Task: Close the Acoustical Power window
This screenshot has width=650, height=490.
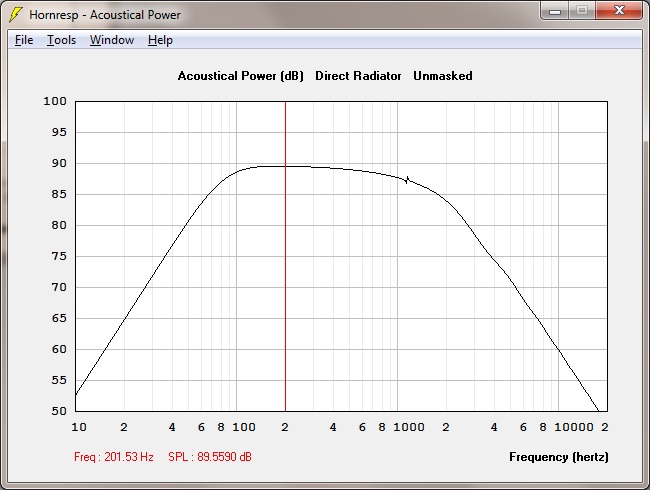Action: point(619,11)
